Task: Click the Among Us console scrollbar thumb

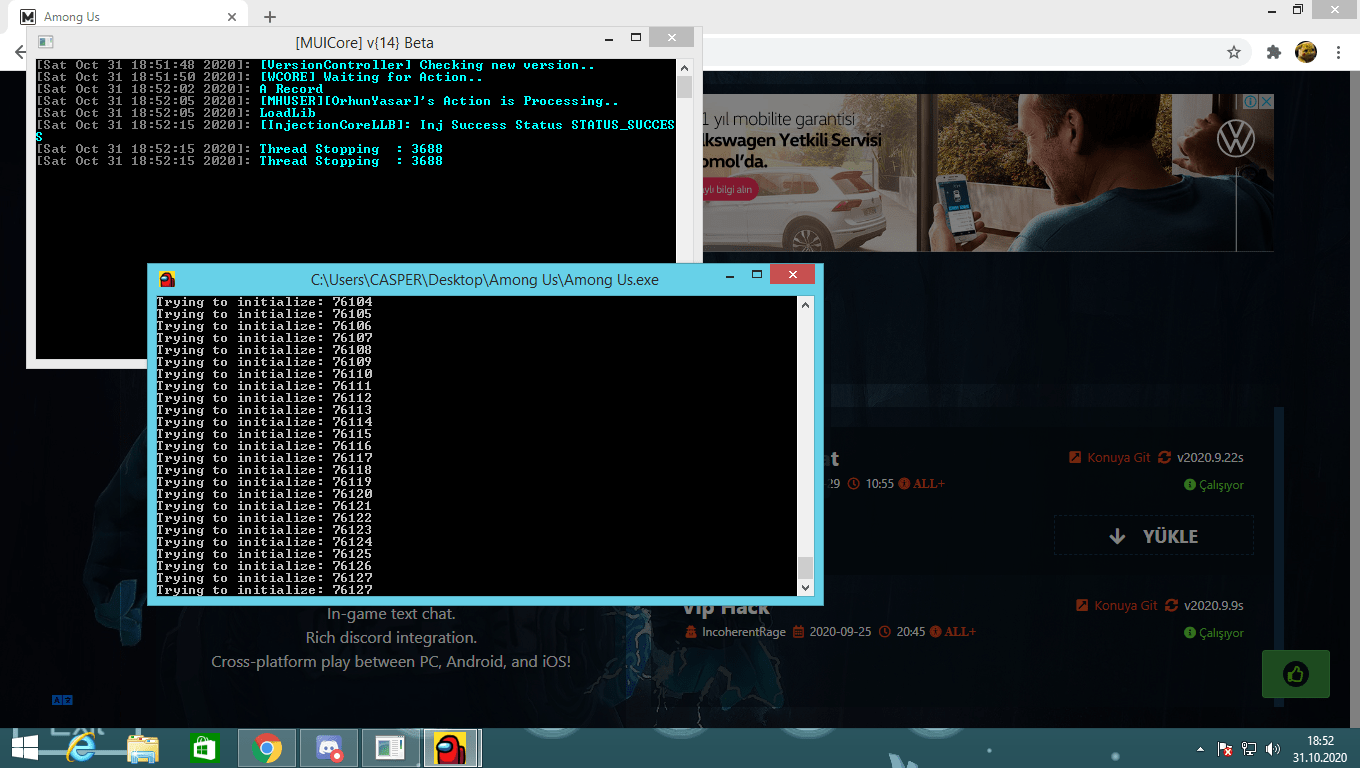Action: [x=806, y=567]
